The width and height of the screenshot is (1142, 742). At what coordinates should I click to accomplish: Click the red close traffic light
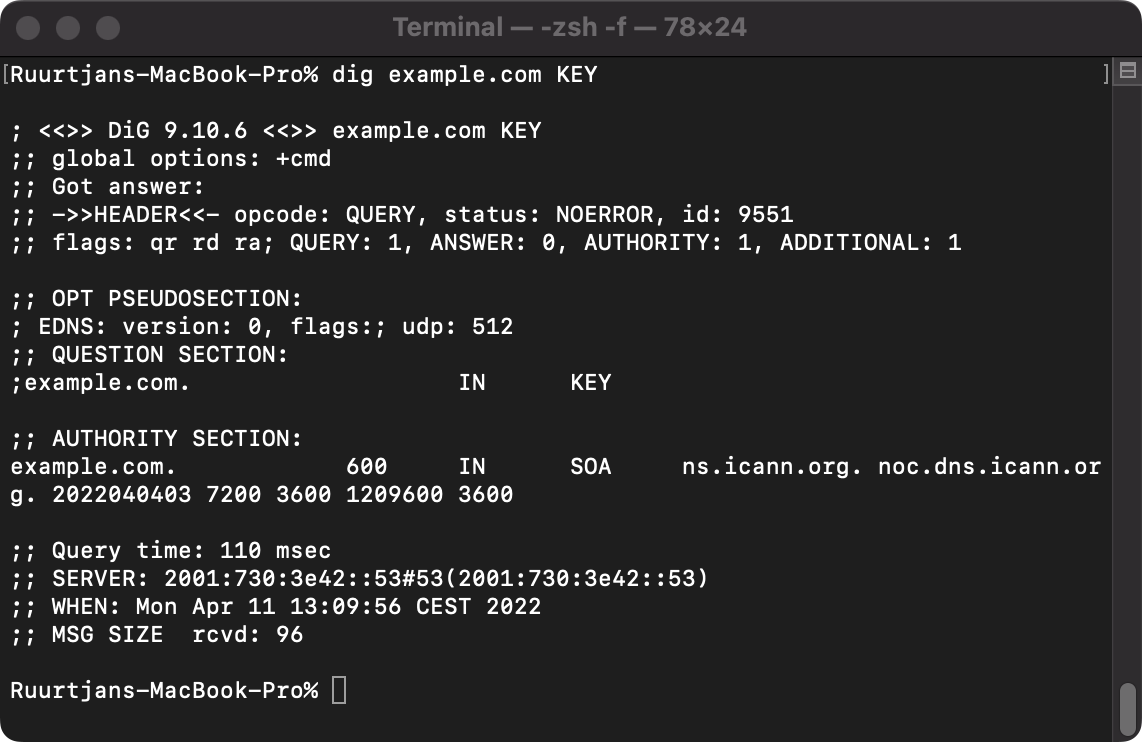[x=28, y=28]
